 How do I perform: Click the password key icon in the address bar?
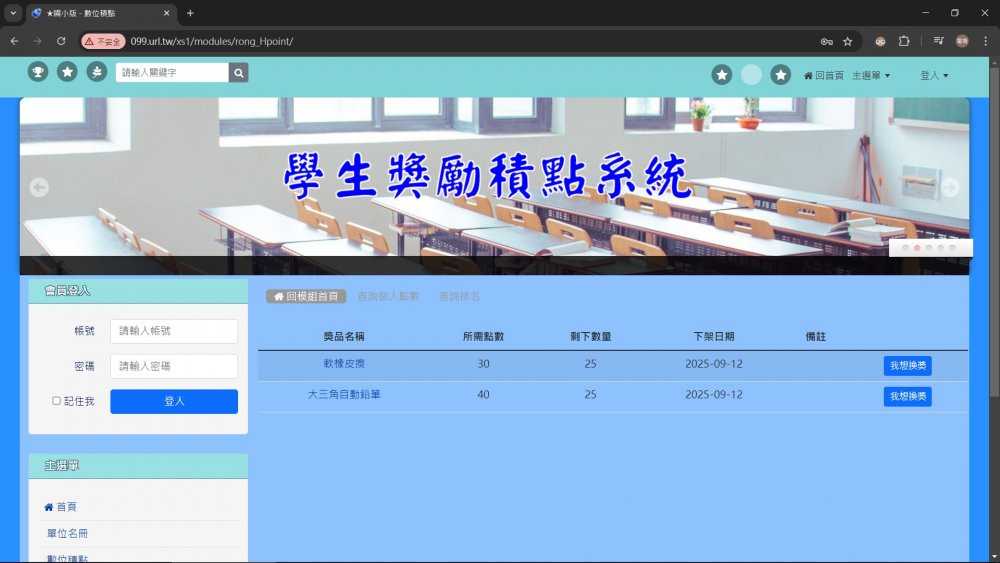(x=826, y=41)
